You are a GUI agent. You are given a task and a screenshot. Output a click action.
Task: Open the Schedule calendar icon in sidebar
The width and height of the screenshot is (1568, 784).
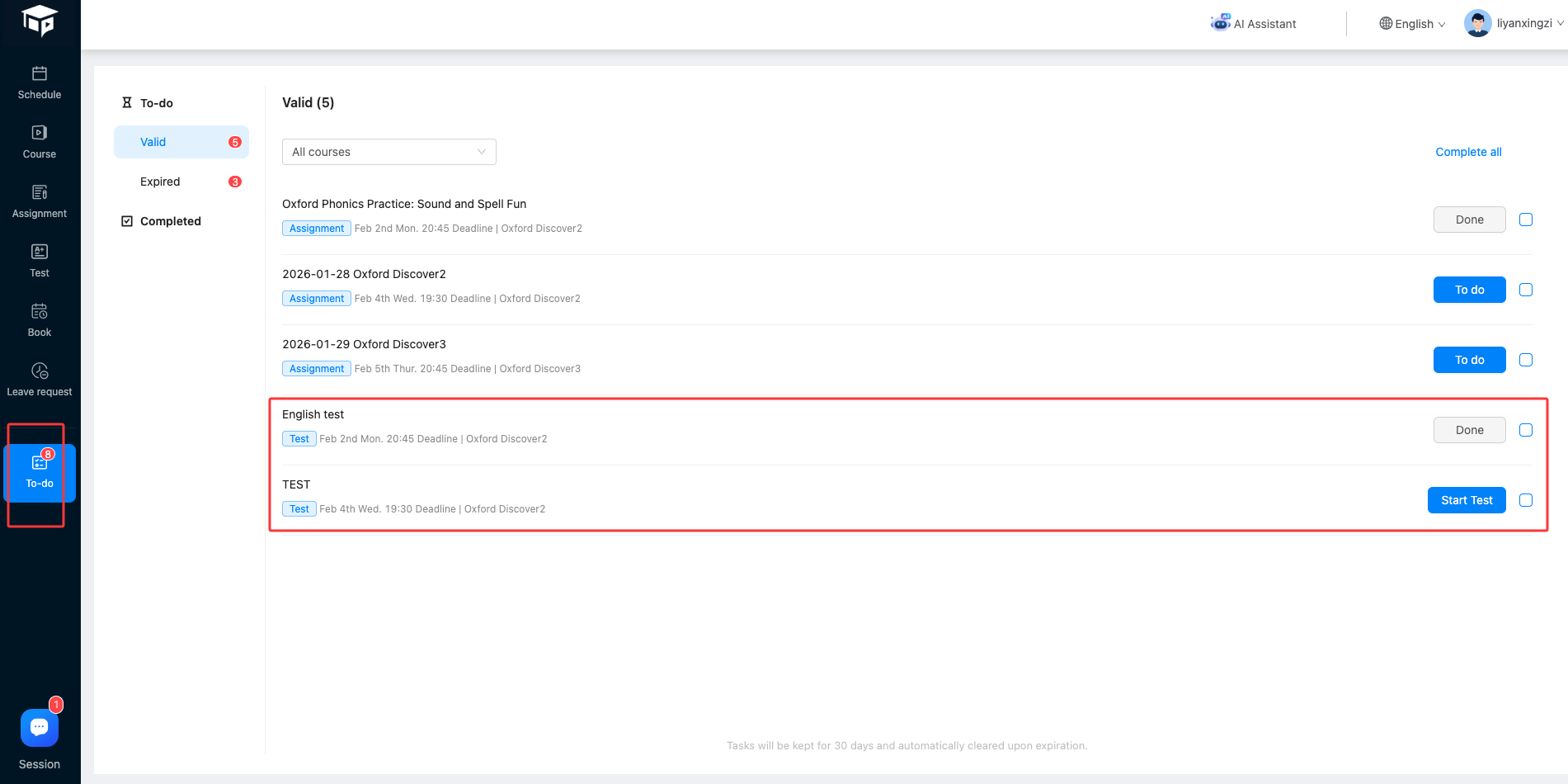40,74
